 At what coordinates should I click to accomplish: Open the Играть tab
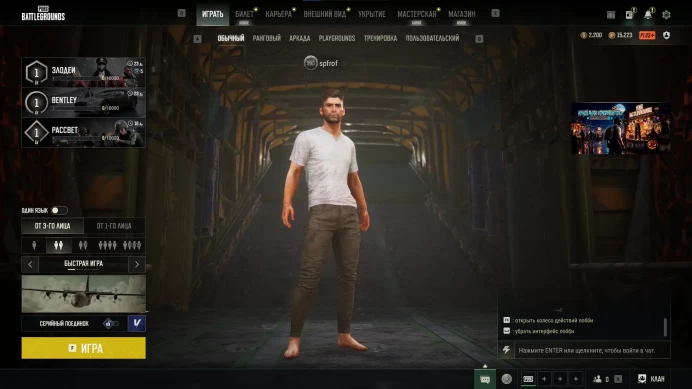tap(212, 14)
